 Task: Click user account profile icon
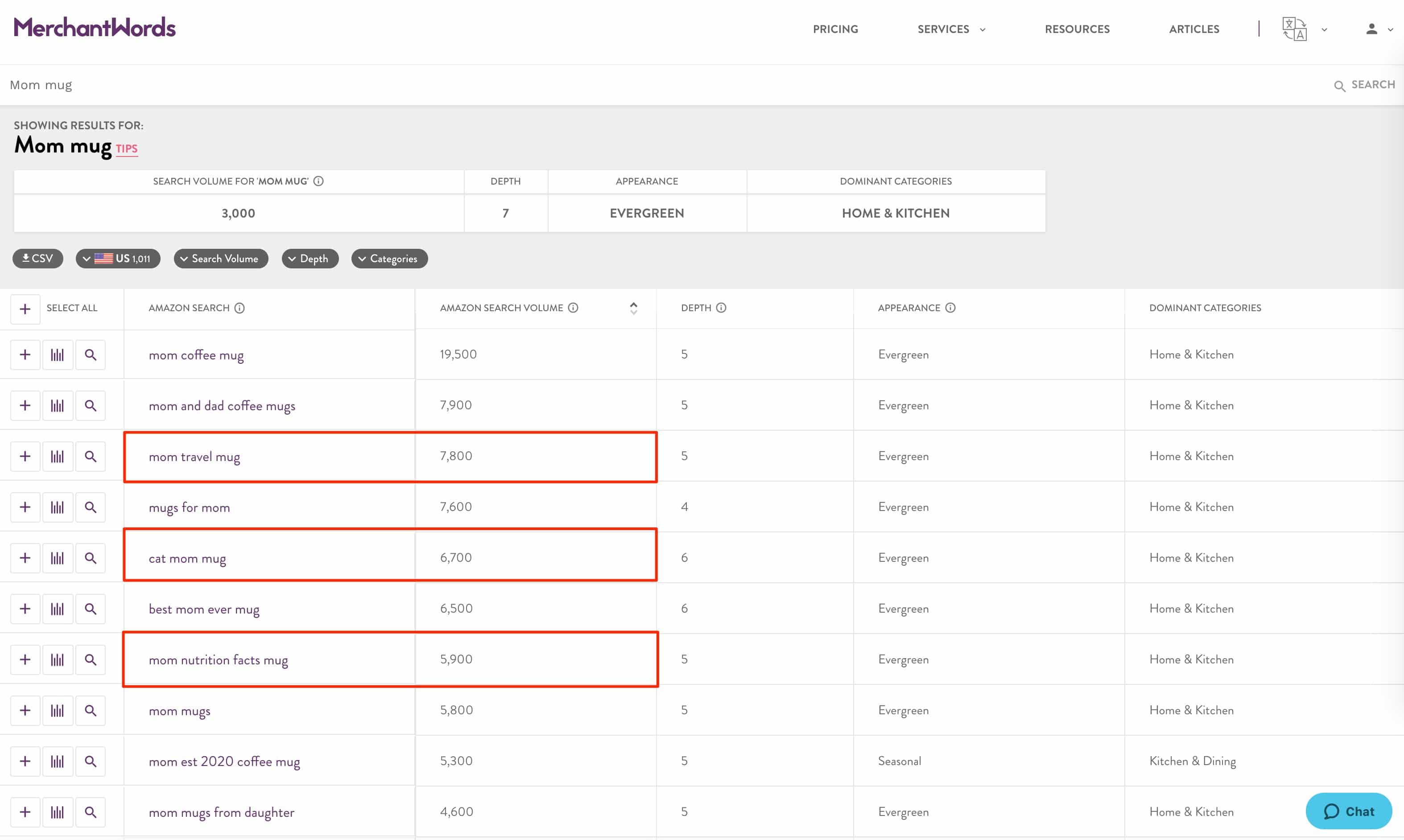click(x=1371, y=29)
